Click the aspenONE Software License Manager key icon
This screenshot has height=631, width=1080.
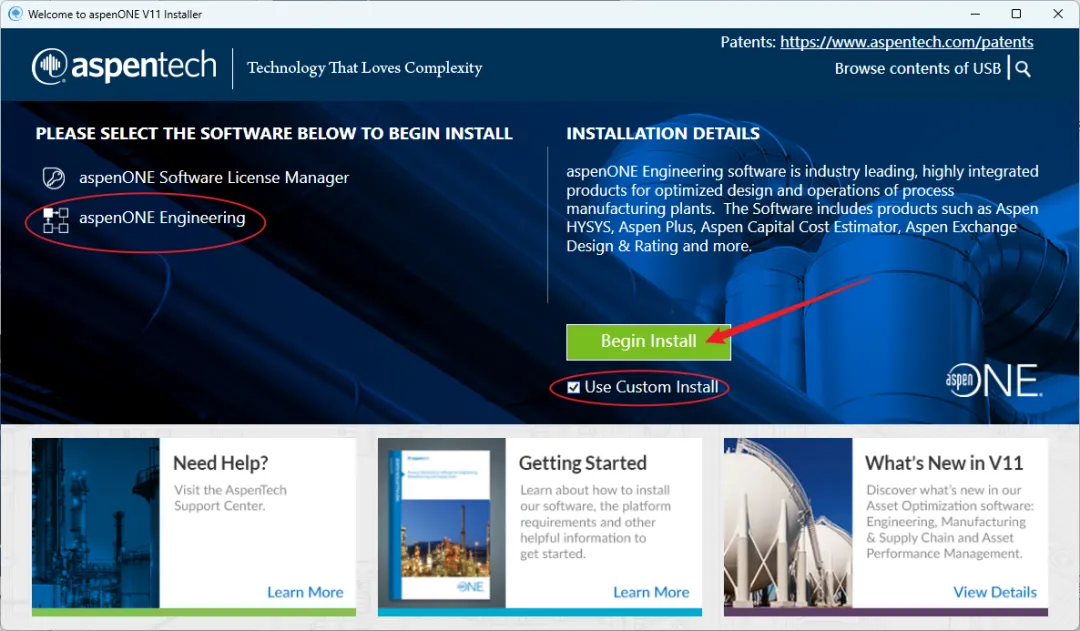(54, 178)
